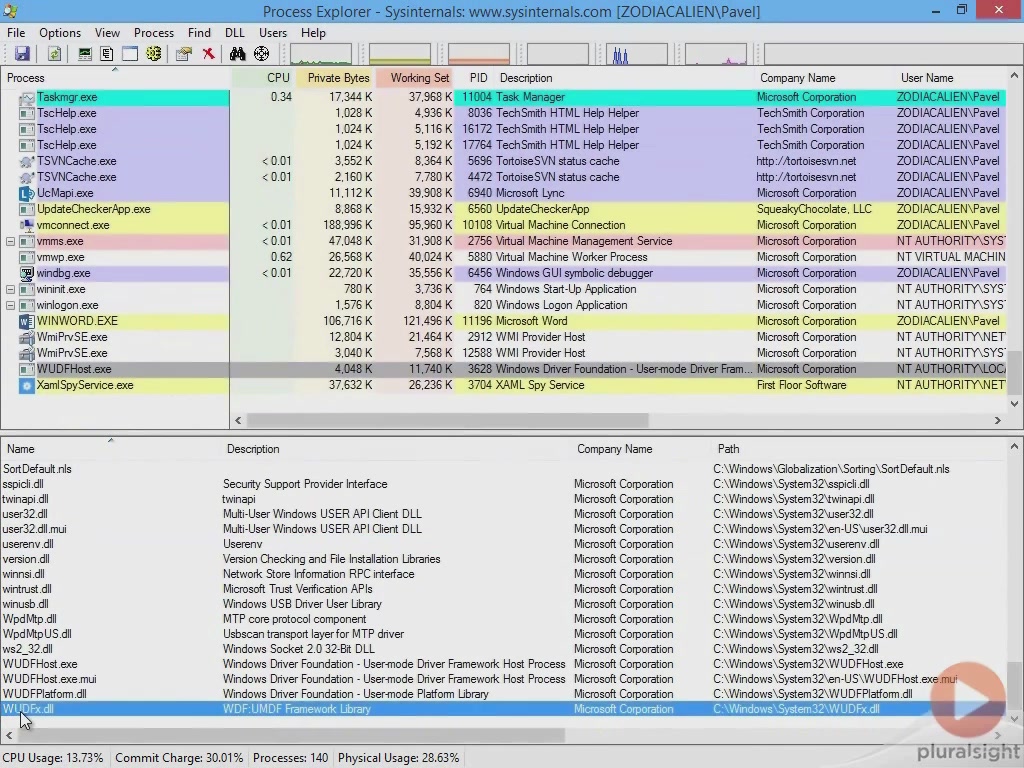This screenshot has height=768, width=1024.
Task: Sort DLLs by the Name column header
Action: 111,449
